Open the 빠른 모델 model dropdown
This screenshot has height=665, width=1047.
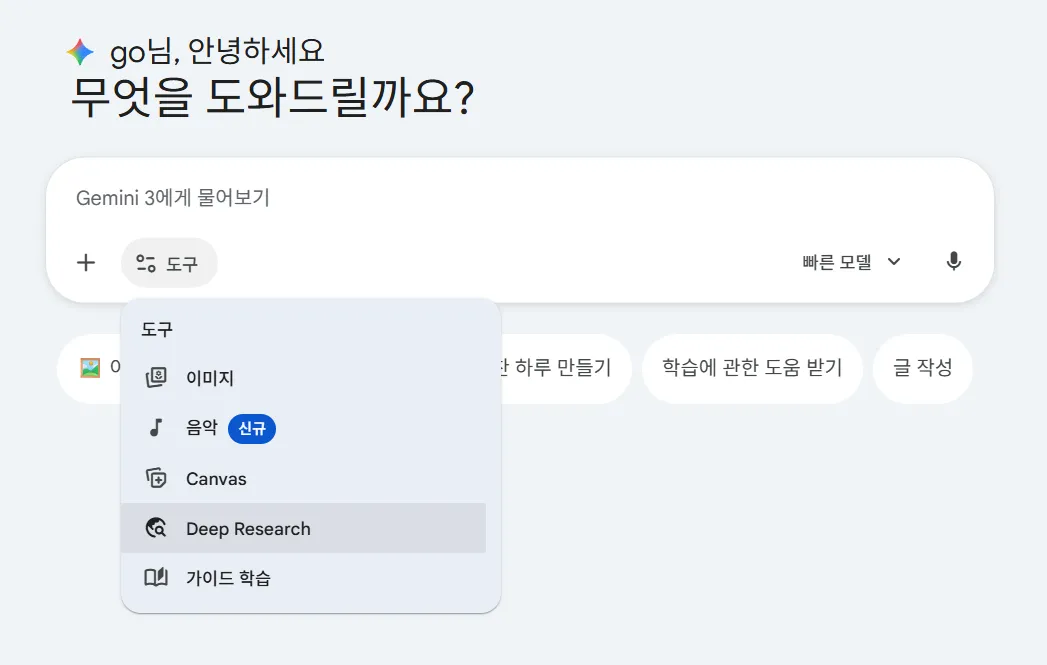coord(852,262)
